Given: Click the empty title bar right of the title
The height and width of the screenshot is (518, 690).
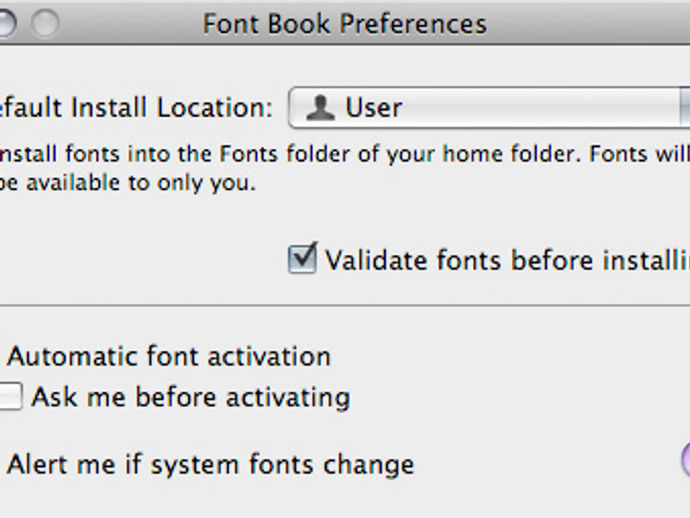Looking at the screenshot, I should click(x=588, y=23).
